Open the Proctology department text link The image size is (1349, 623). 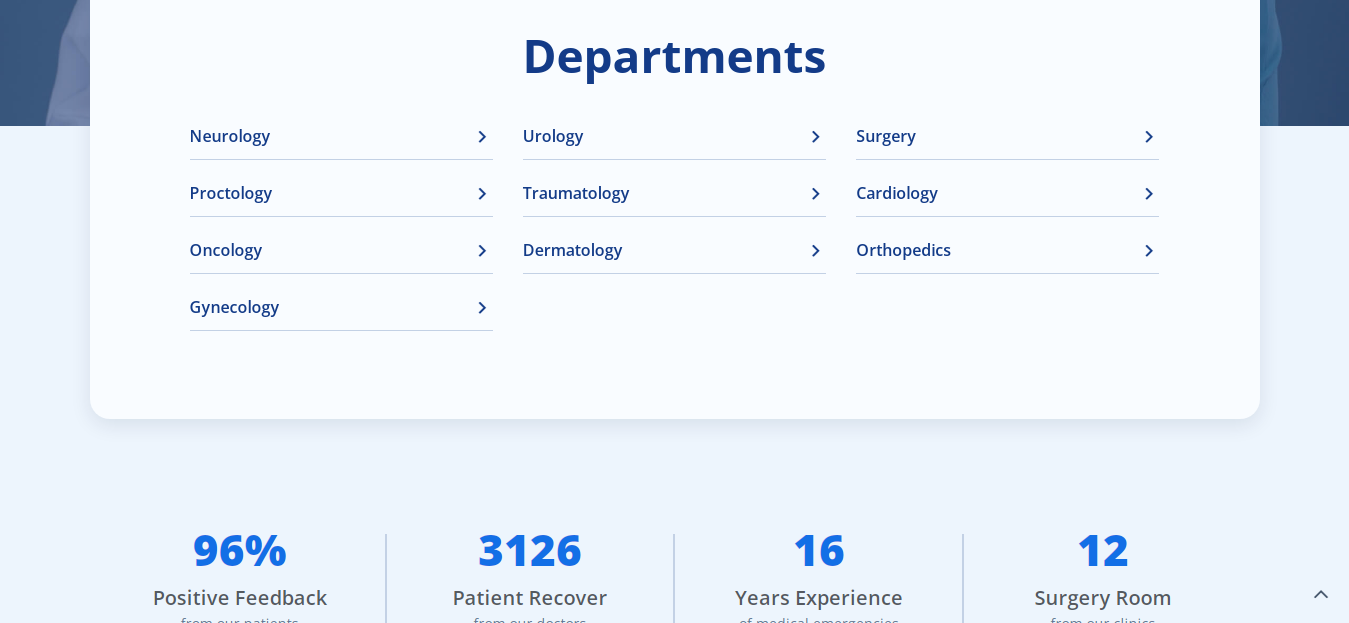(231, 193)
